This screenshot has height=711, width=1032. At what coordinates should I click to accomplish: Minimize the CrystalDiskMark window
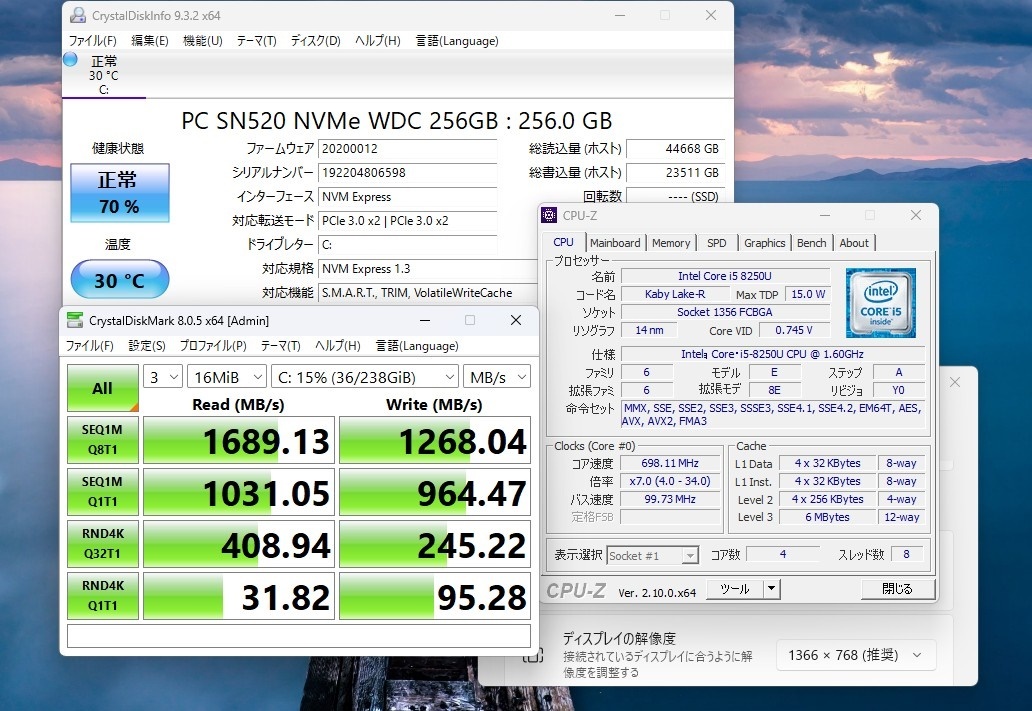click(x=425, y=321)
